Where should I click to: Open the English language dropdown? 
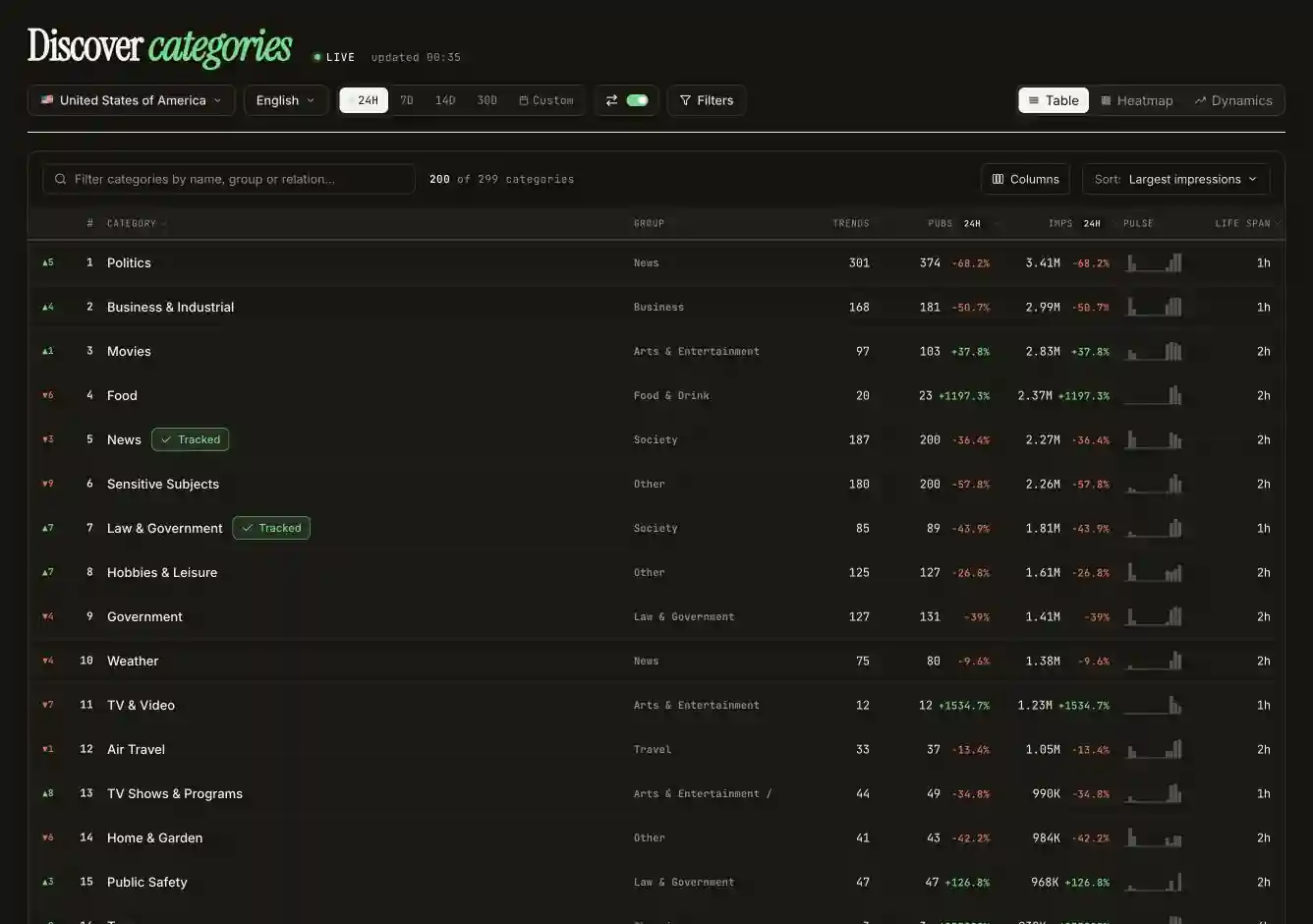pos(285,100)
